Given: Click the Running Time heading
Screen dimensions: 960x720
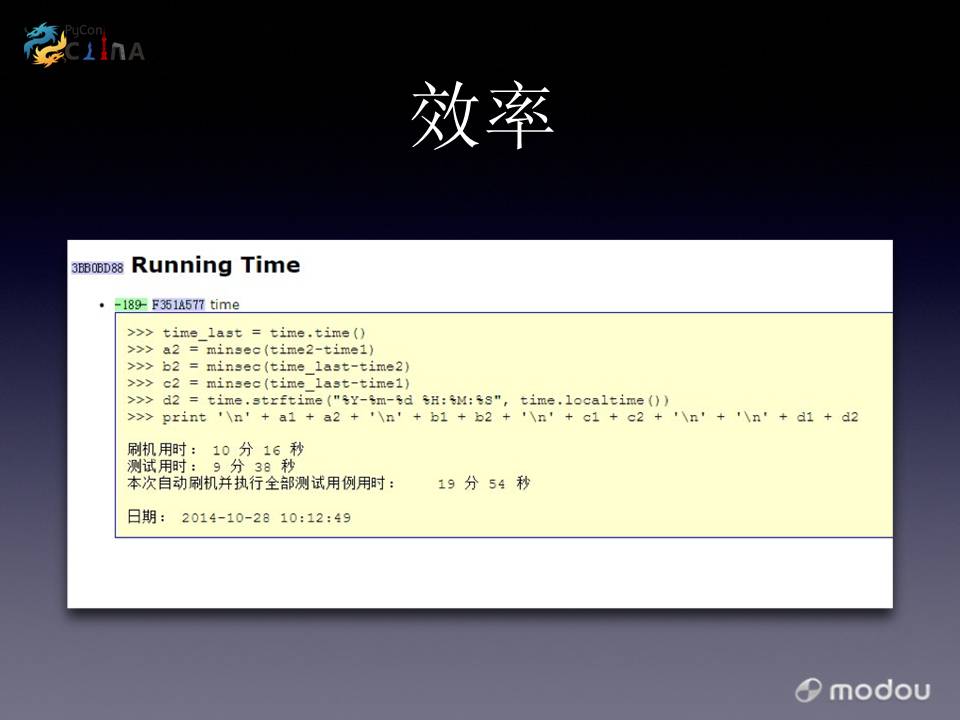Looking at the screenshot, I should (x=215, y=265).
